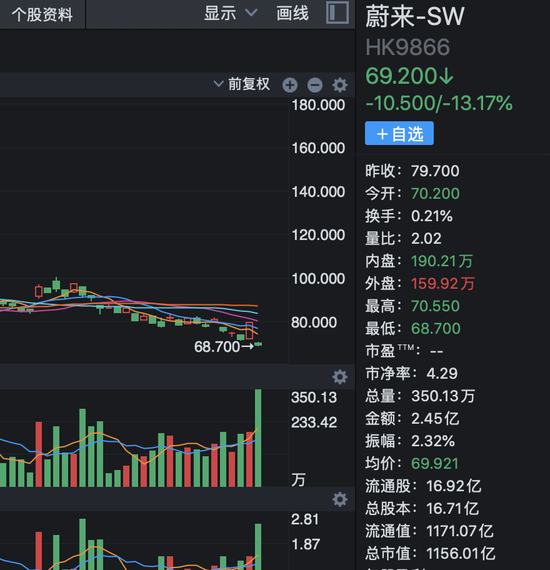Click 今开 value 70.200
Viewport: 550px width, 570px height.
coord(435,194)
